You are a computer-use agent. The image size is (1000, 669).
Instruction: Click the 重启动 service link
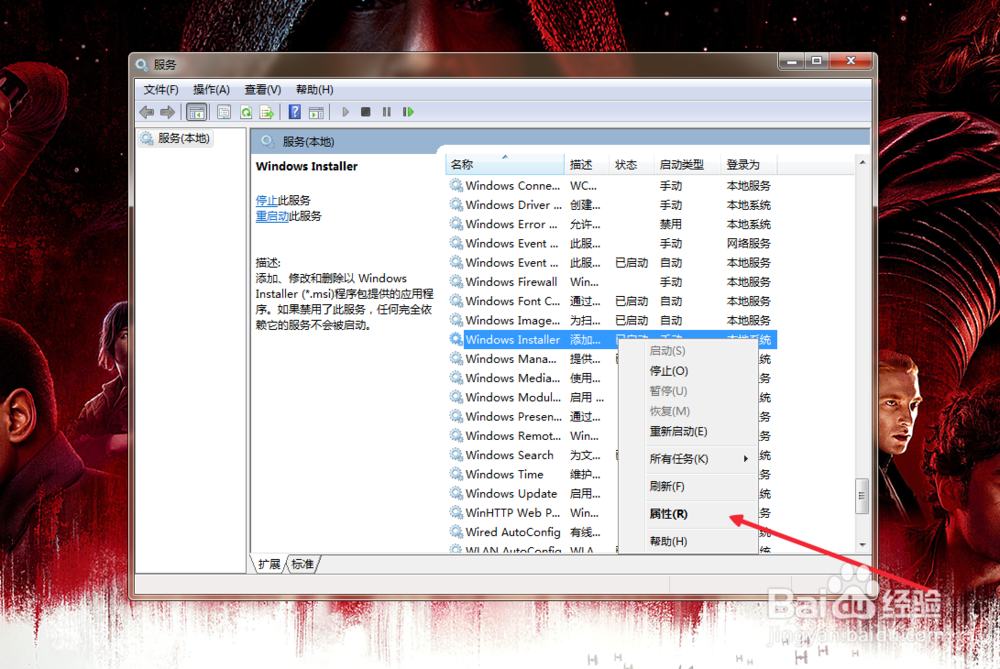click(272, 216)
